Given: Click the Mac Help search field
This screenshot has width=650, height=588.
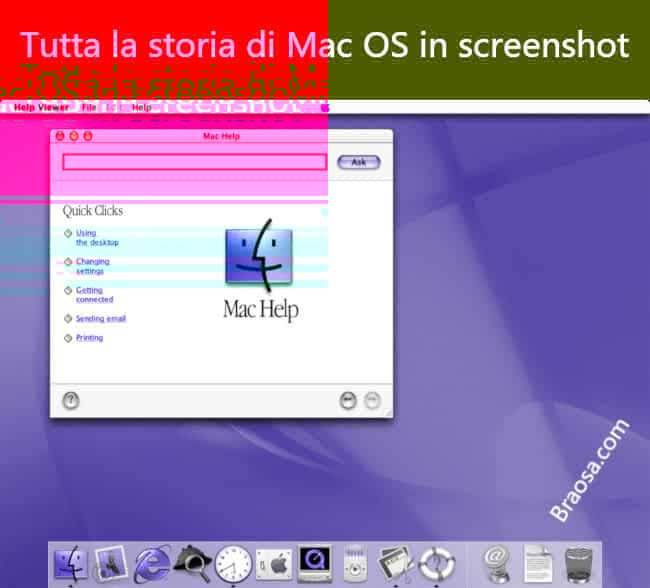Looking at the screenshot, I should (x=195, y=162).
